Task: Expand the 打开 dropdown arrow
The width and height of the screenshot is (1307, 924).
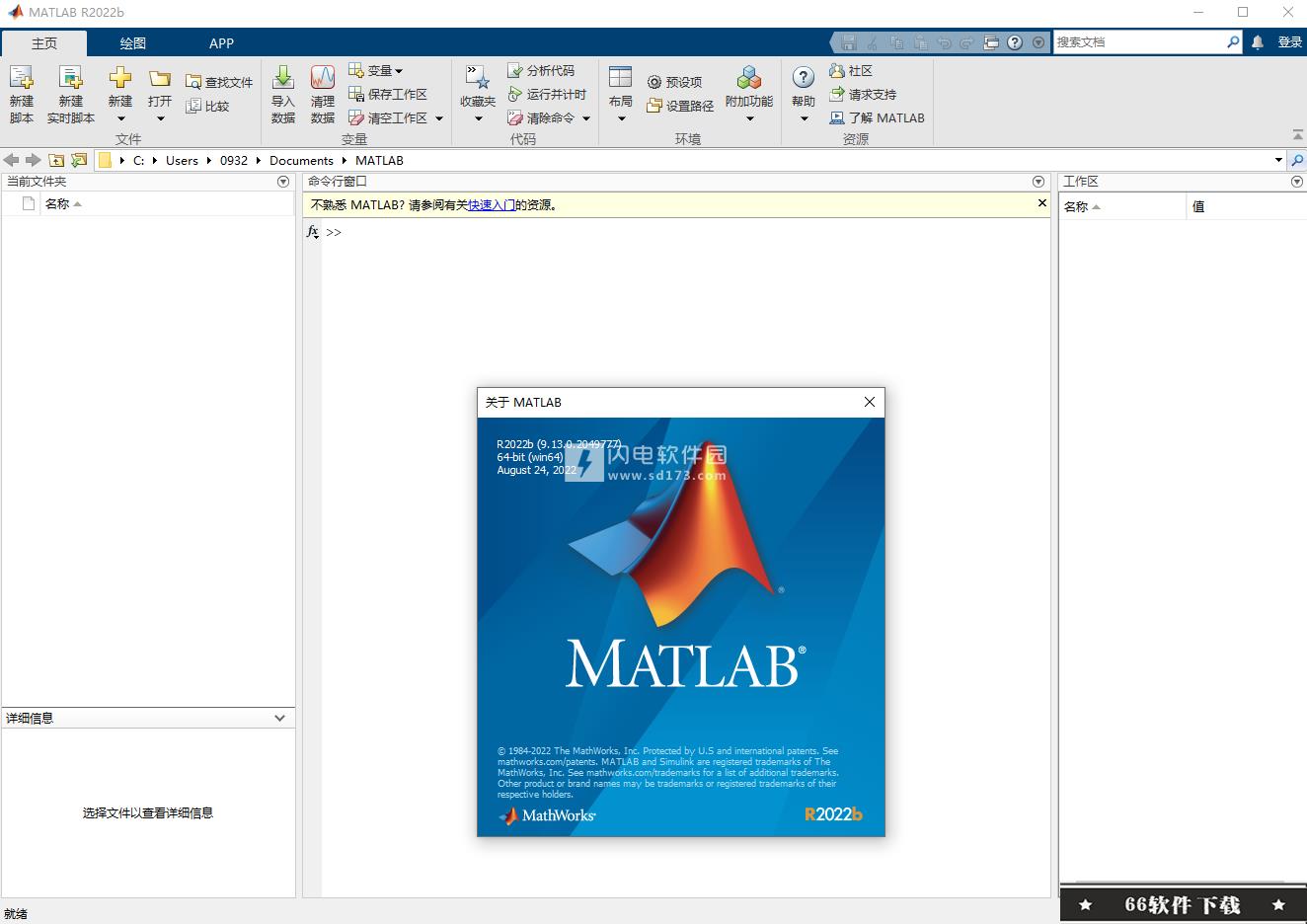Action: (160, 118)
